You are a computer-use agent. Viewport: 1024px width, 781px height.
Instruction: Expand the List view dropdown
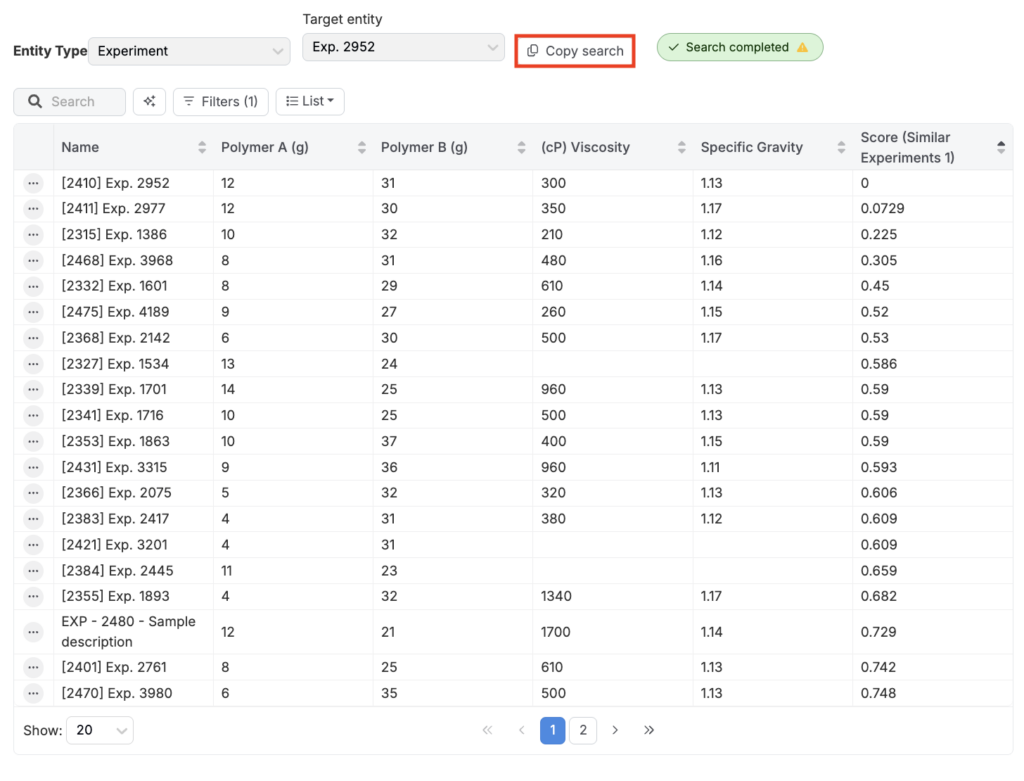coord(310,101)
